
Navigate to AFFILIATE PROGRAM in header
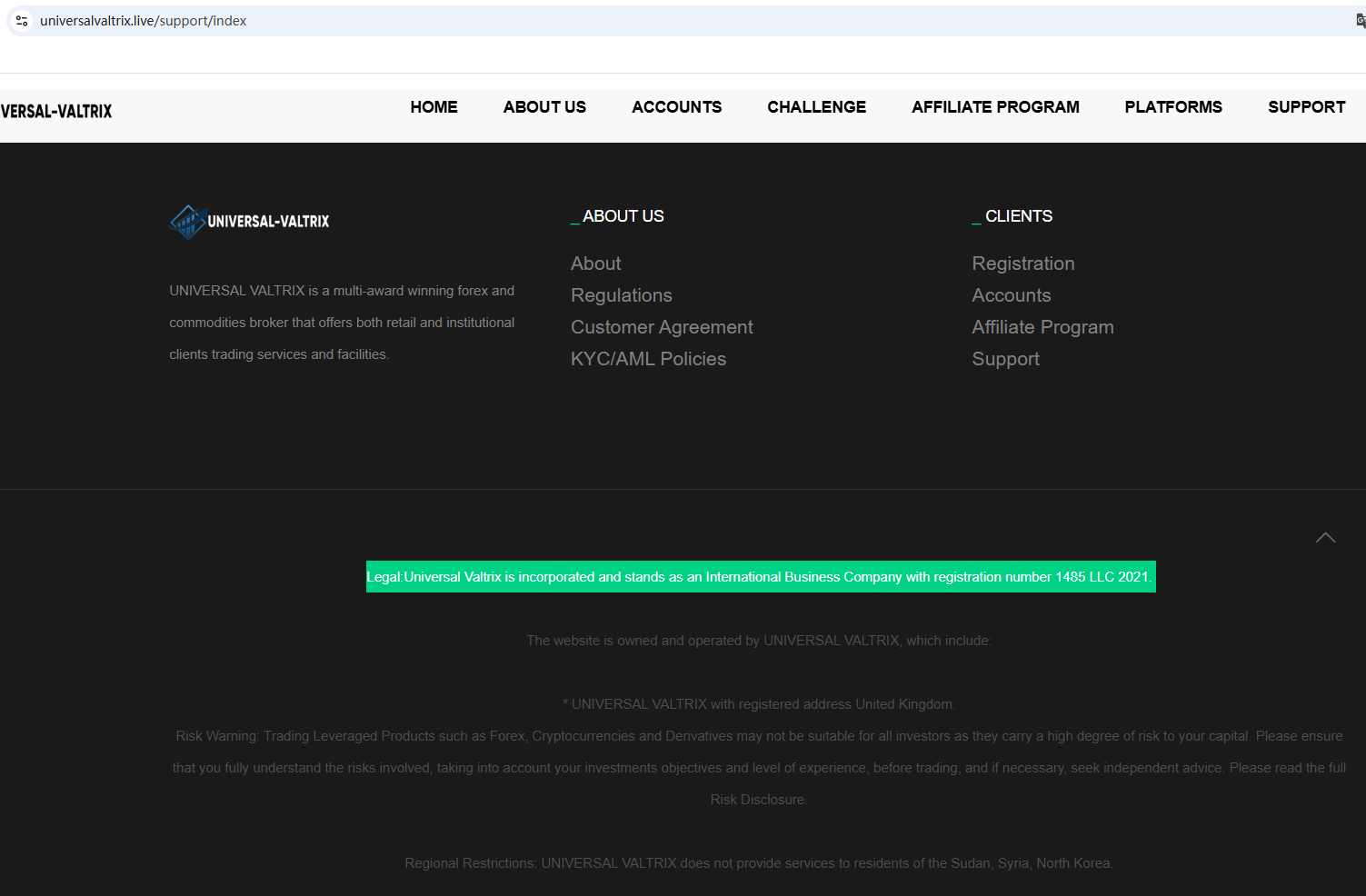tap(995, 107)
